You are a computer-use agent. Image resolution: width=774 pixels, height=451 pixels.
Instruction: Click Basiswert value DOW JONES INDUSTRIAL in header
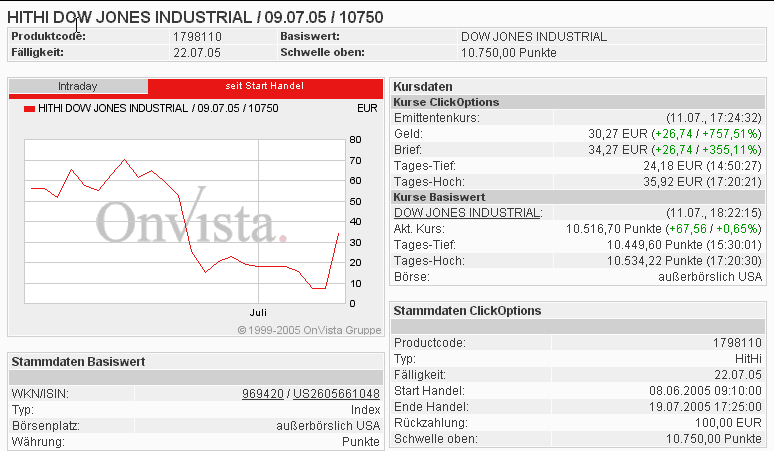[x=534, y=37]
